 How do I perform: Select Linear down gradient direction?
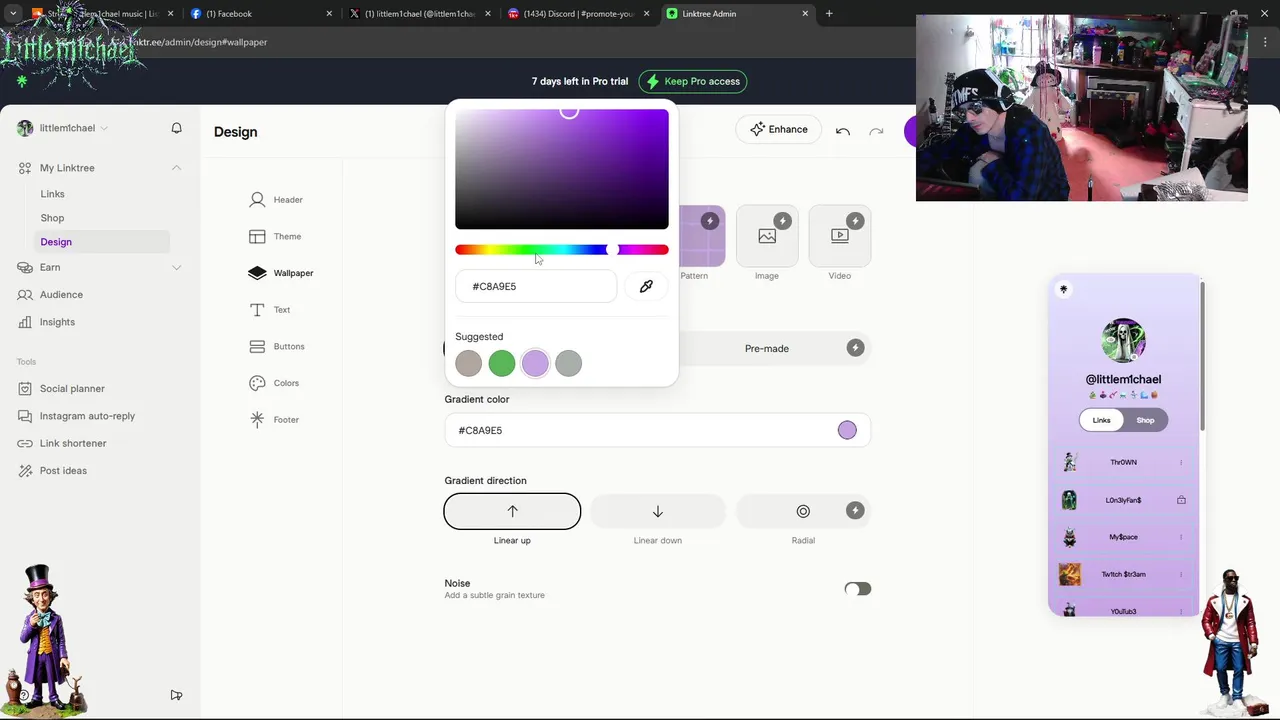coord(658,511)
